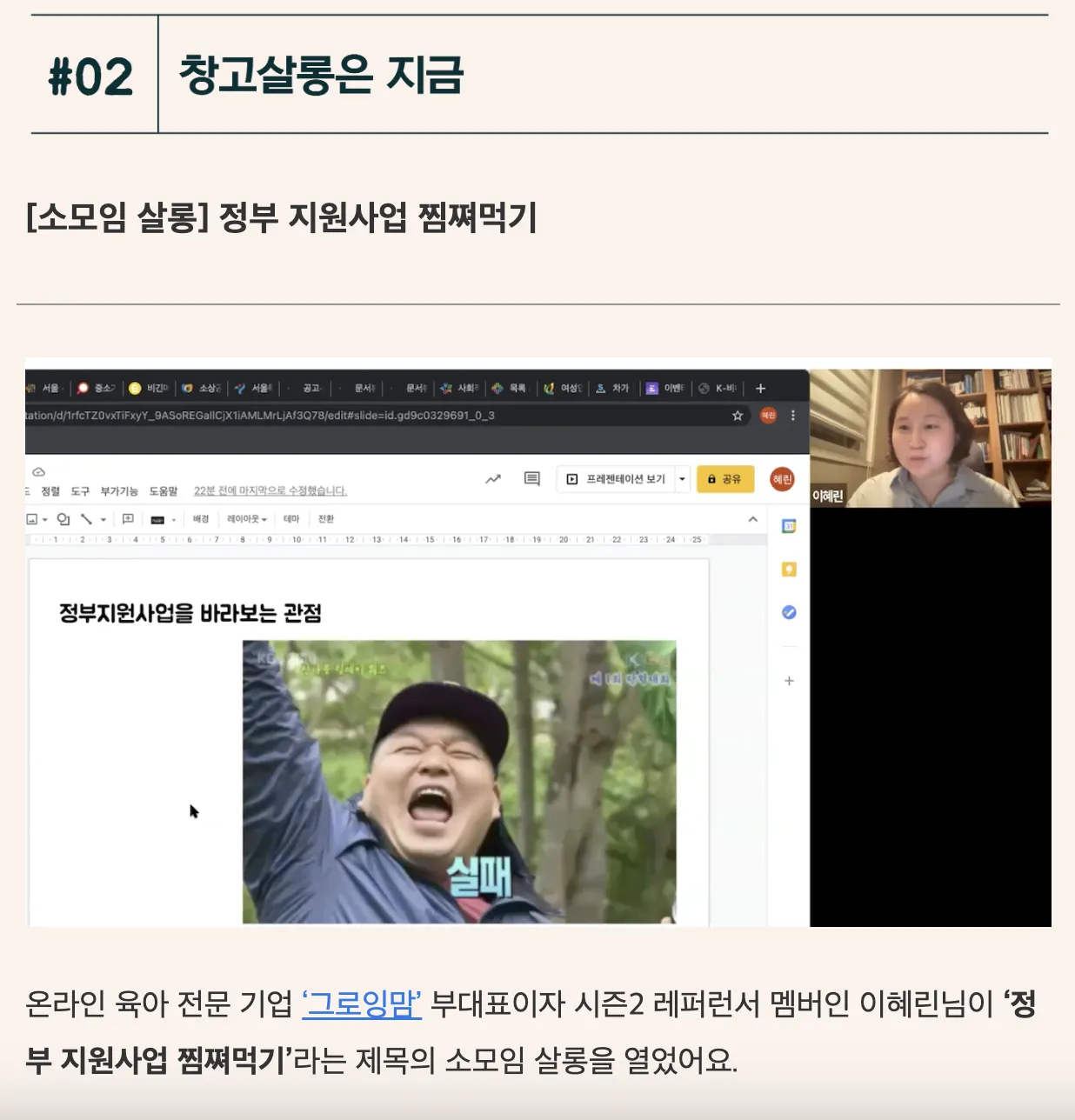Open a new tab with plus button
The image size is (1075, 1120).
(760, 388)
